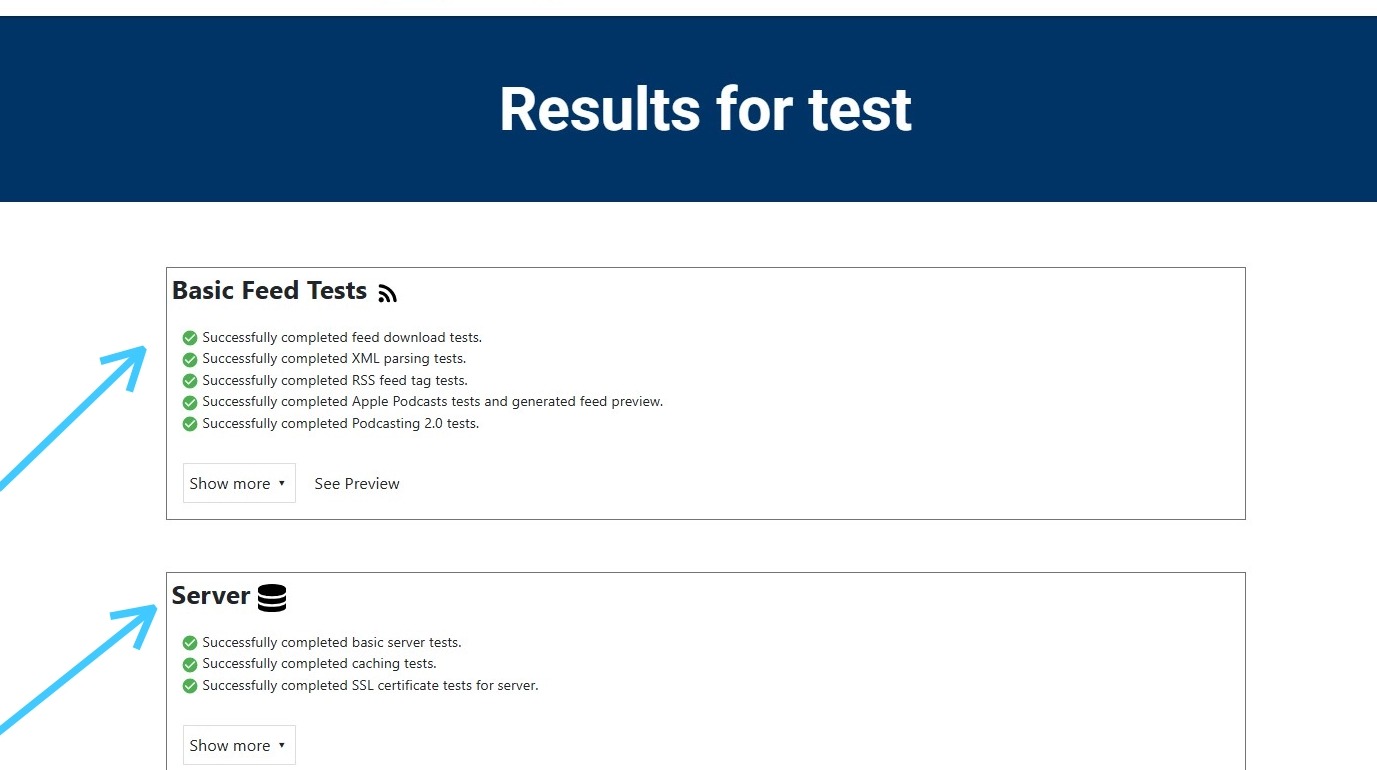Viewport: 1377px width, 770px height.
Task: Open the See Preview link
Action: tap(357, 483)
